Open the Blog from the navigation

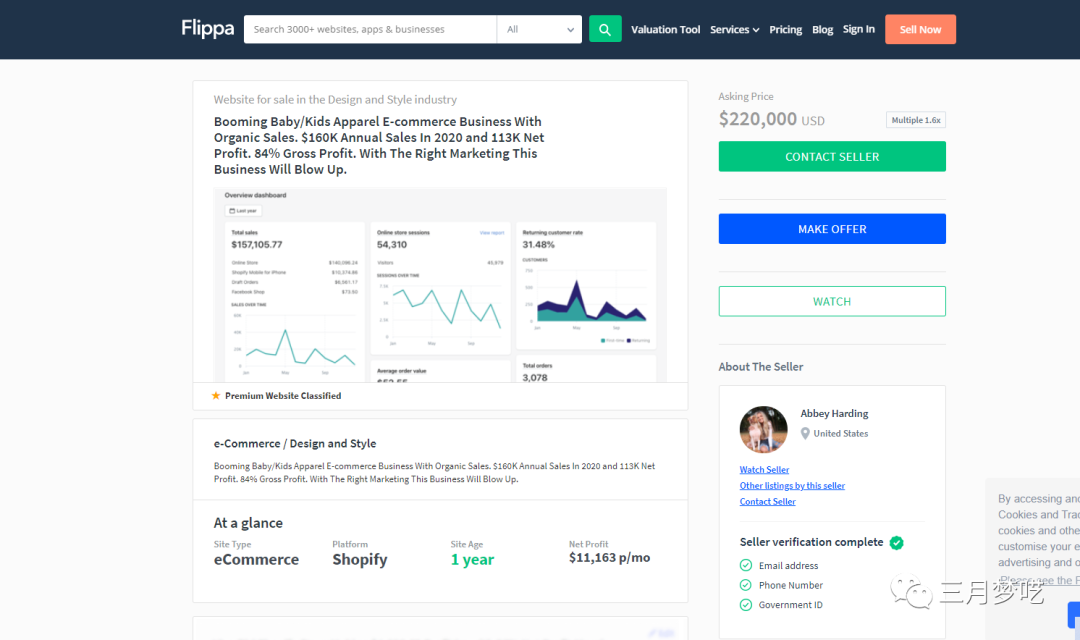click(x=822, y=30)
